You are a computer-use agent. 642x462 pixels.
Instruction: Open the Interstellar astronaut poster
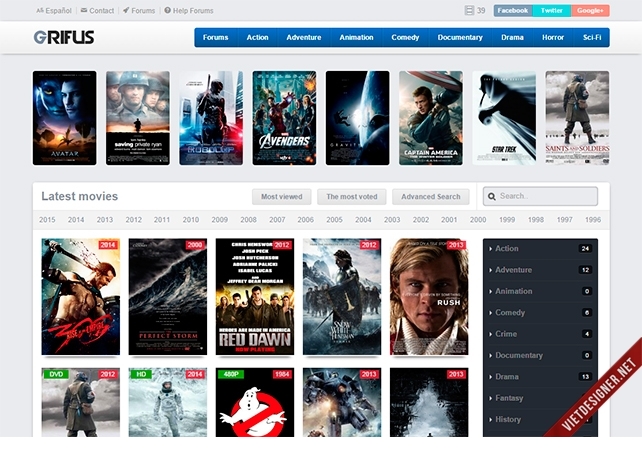(x=168, y=402)
